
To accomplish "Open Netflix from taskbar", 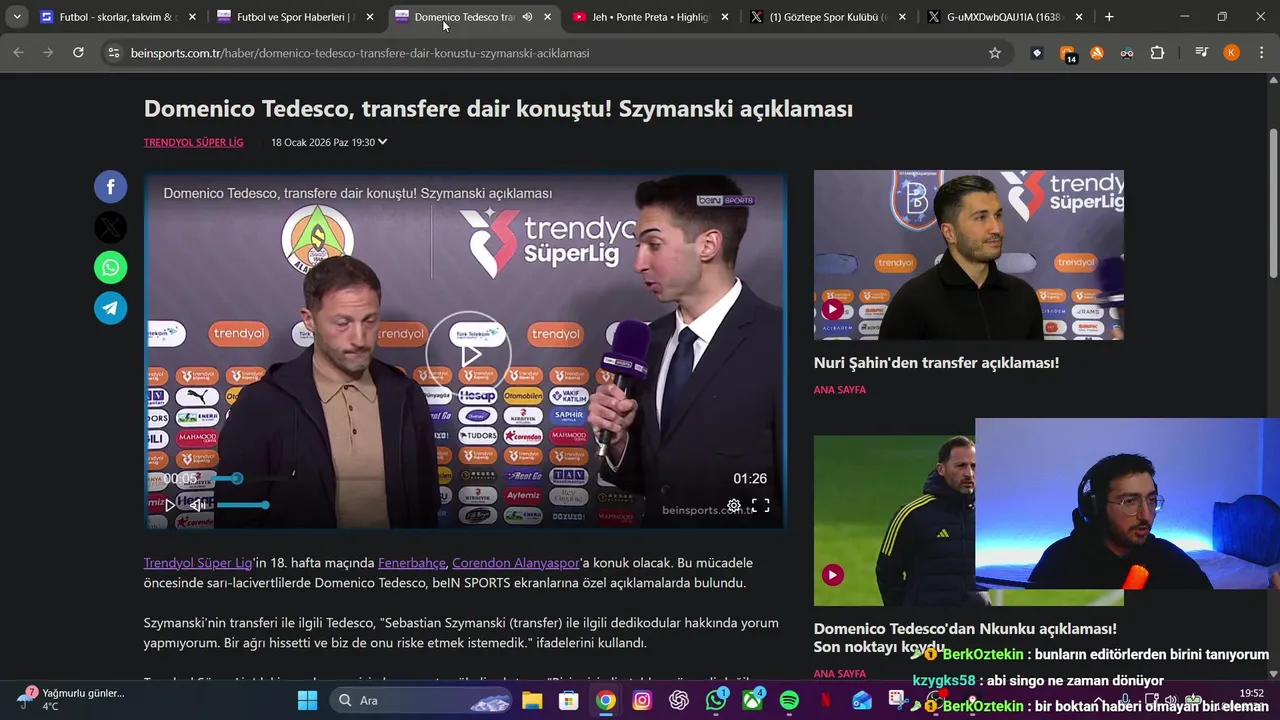I will 826,700.
